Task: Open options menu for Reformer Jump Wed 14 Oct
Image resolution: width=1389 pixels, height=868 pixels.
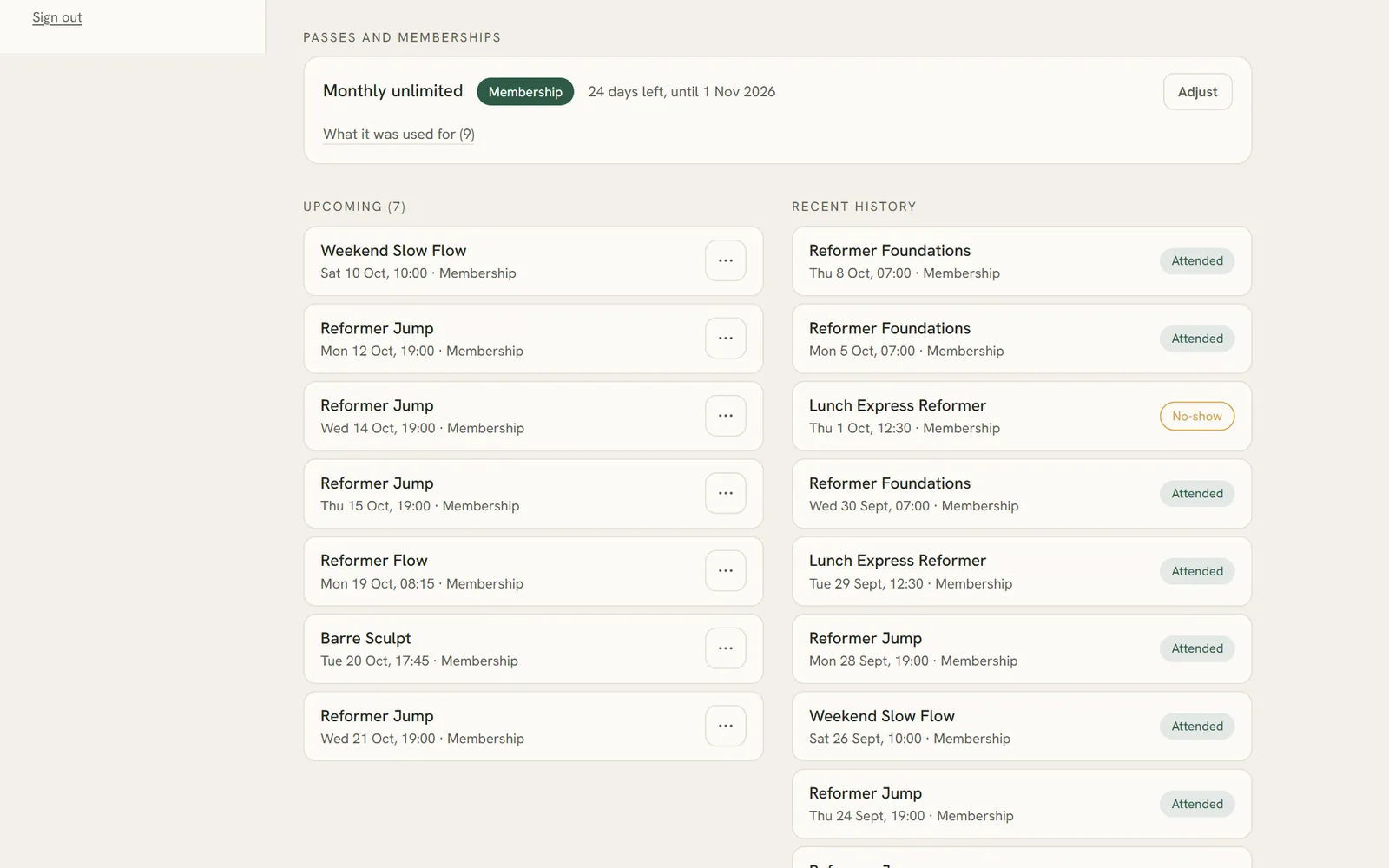Action: 725,416
